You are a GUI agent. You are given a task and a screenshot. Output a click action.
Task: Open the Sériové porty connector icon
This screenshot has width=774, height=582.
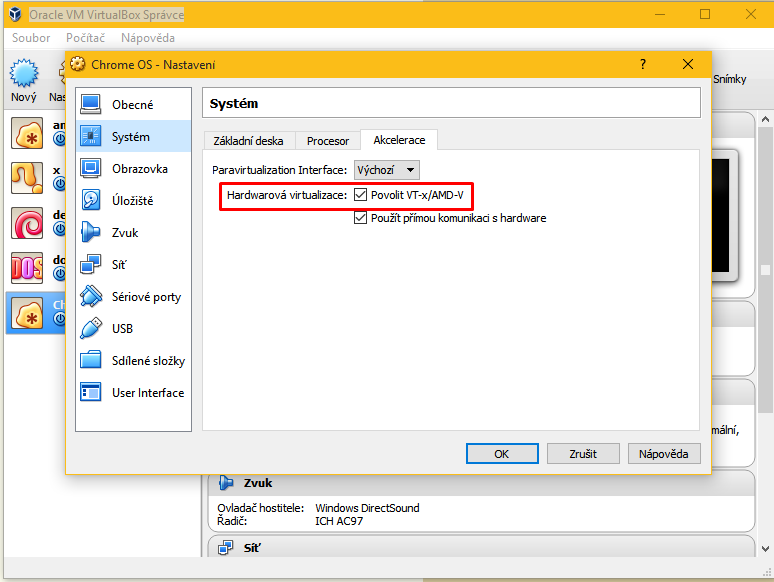pyautogui.click(x=91, y=296)
